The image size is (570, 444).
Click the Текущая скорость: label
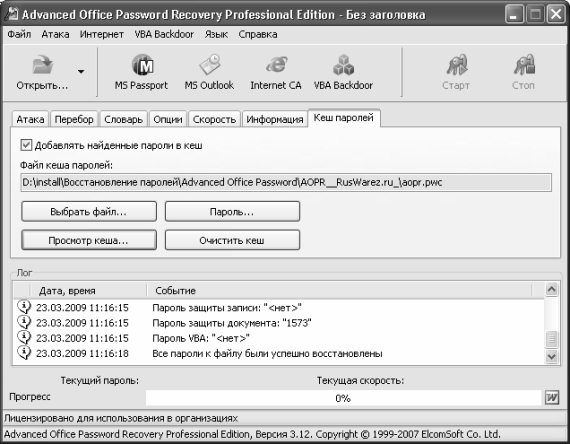click(360, 380)
